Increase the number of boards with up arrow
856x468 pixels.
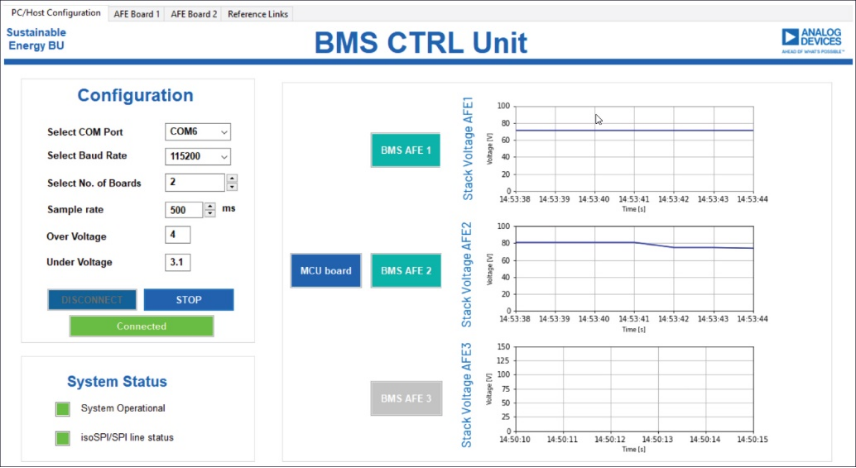(x=232, y=178)
